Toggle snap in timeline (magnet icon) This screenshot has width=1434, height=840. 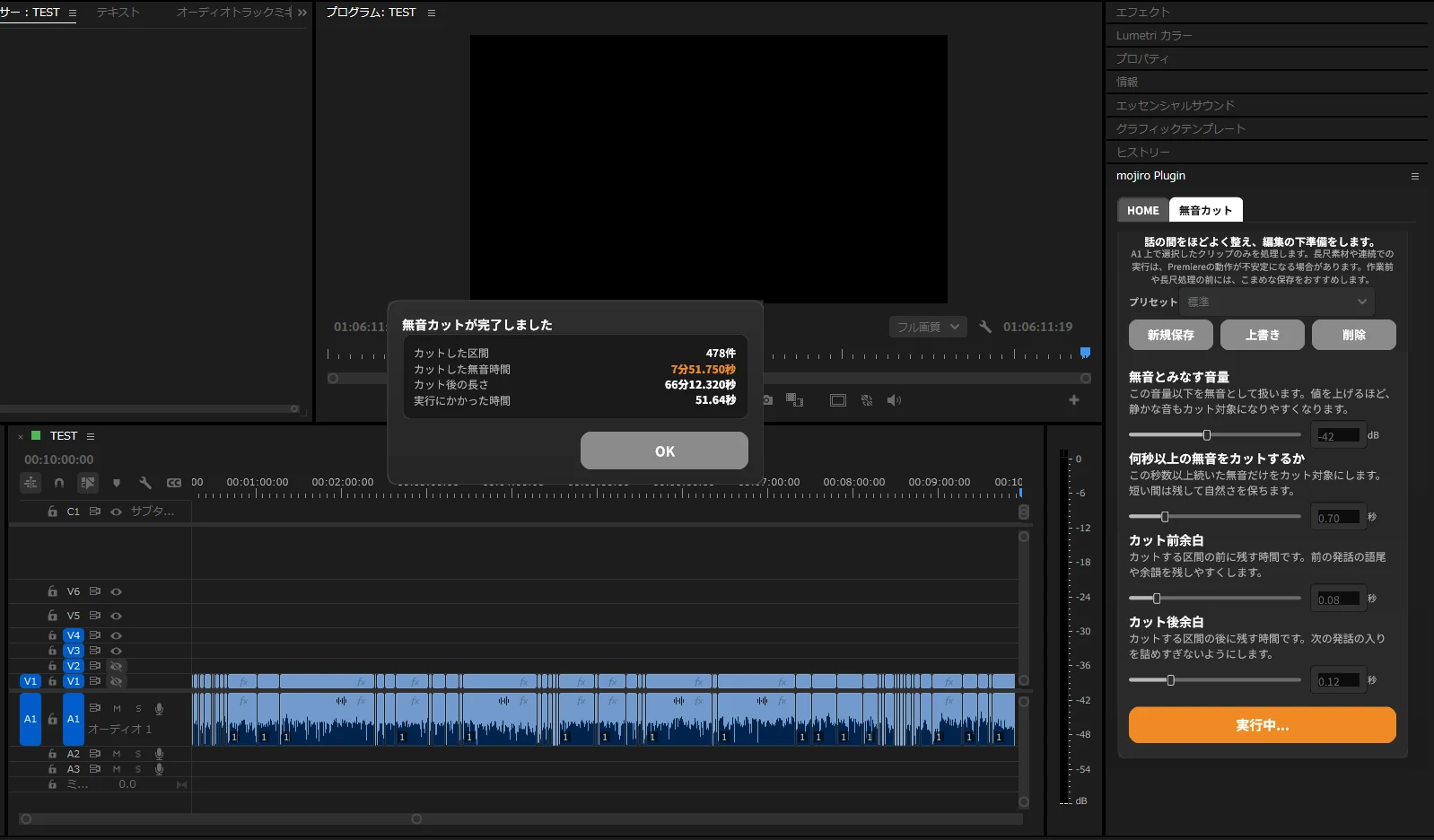(x=59, y=483)
